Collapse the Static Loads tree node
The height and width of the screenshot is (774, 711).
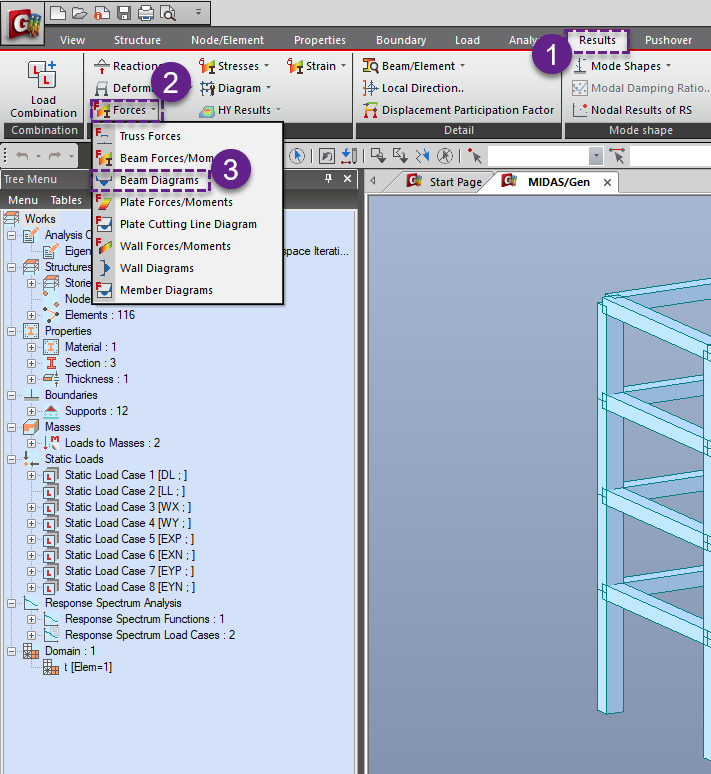click(x=11, y=460)
